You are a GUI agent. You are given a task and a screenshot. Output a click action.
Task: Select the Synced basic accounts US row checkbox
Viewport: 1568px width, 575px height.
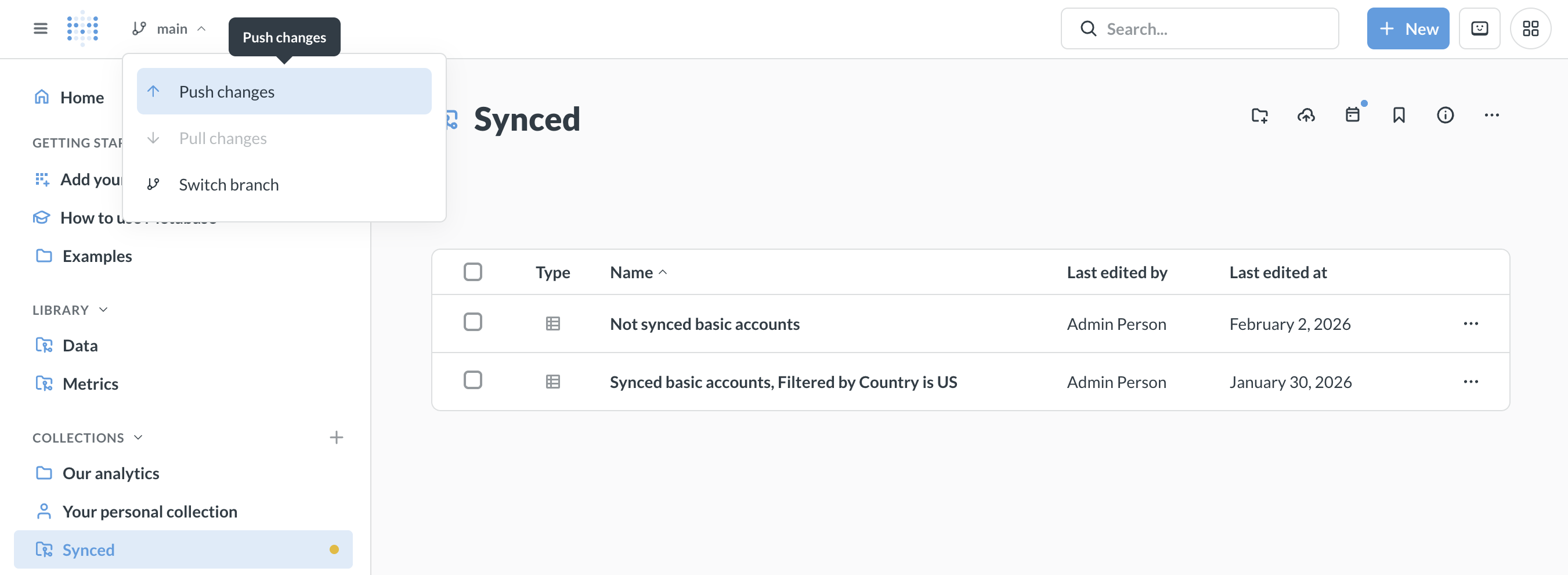pyautogui.click(x=472, y=380)
